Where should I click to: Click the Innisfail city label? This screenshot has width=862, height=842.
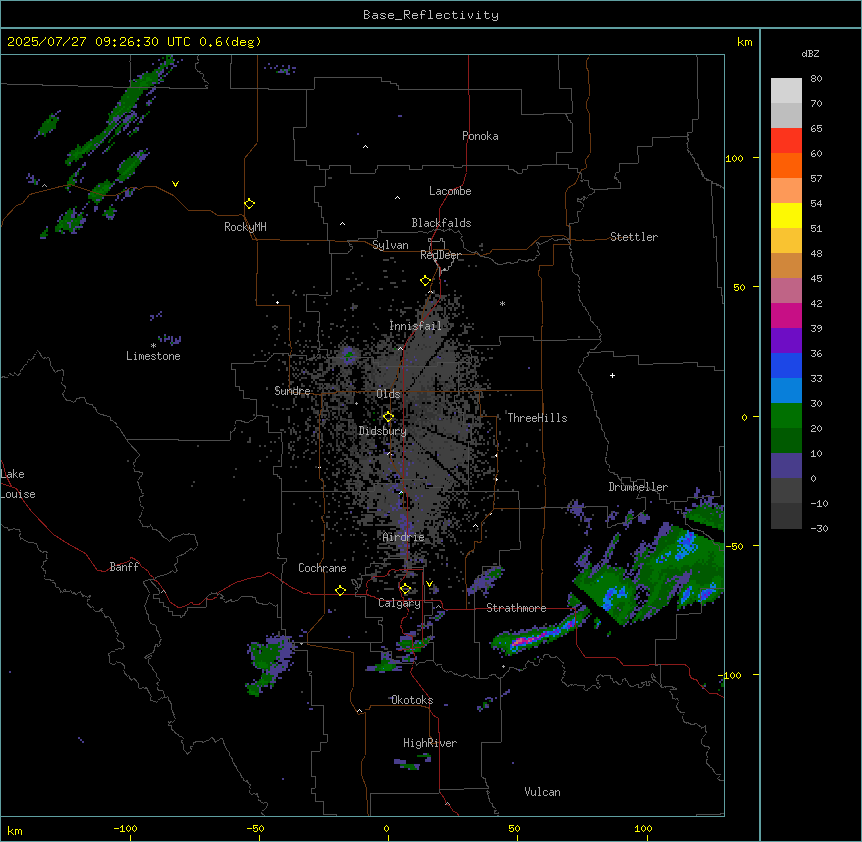(x=415, y=326)
